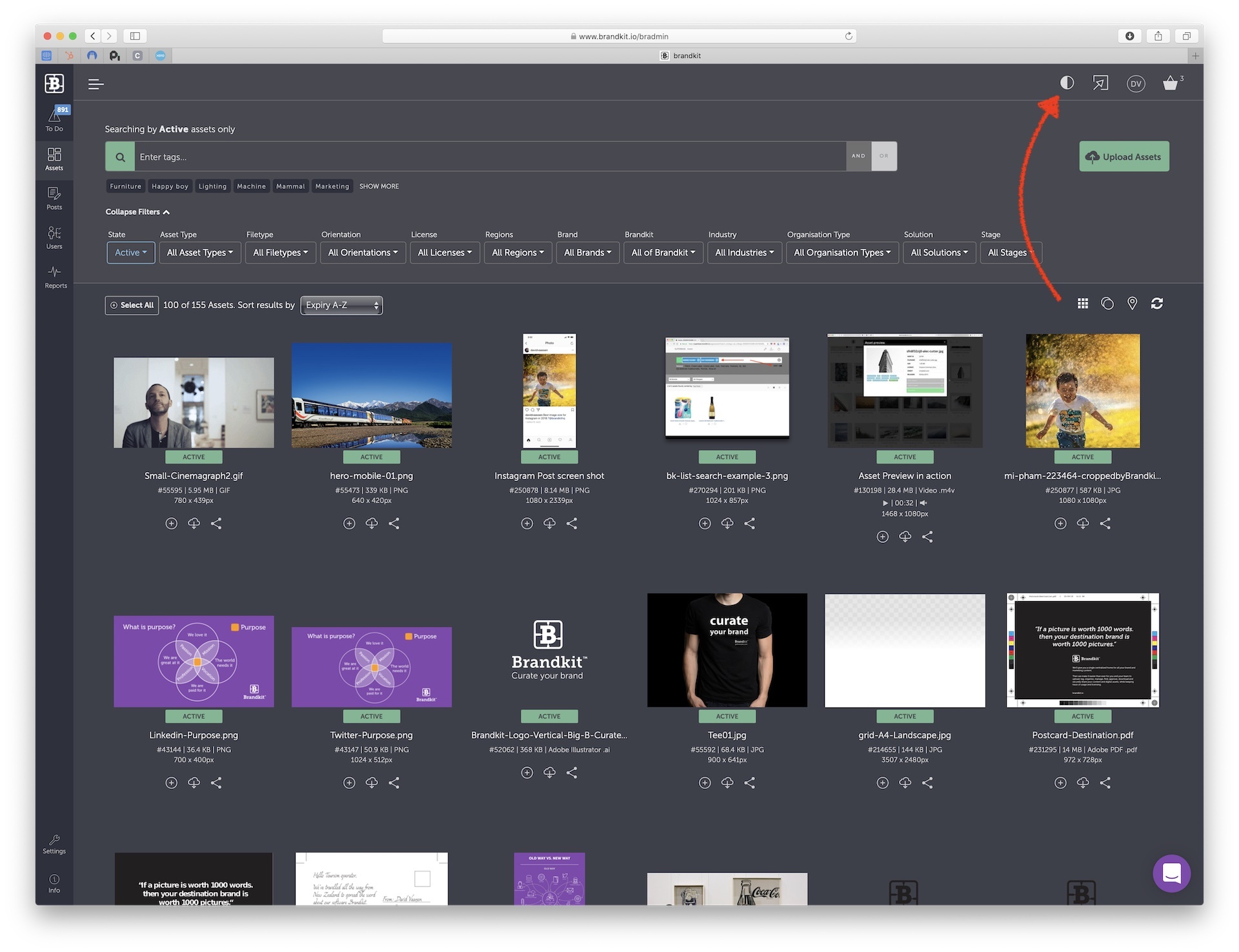Screen dimensions: 1239x952
Task: Toggle the dark/light contrast mode icon
Action: point(1067,83)
